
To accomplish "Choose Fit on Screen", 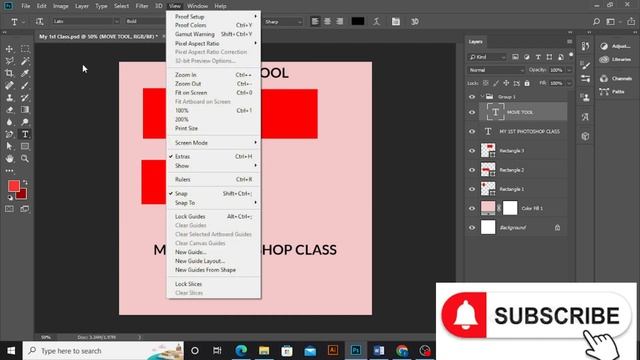I will point(213,93).
